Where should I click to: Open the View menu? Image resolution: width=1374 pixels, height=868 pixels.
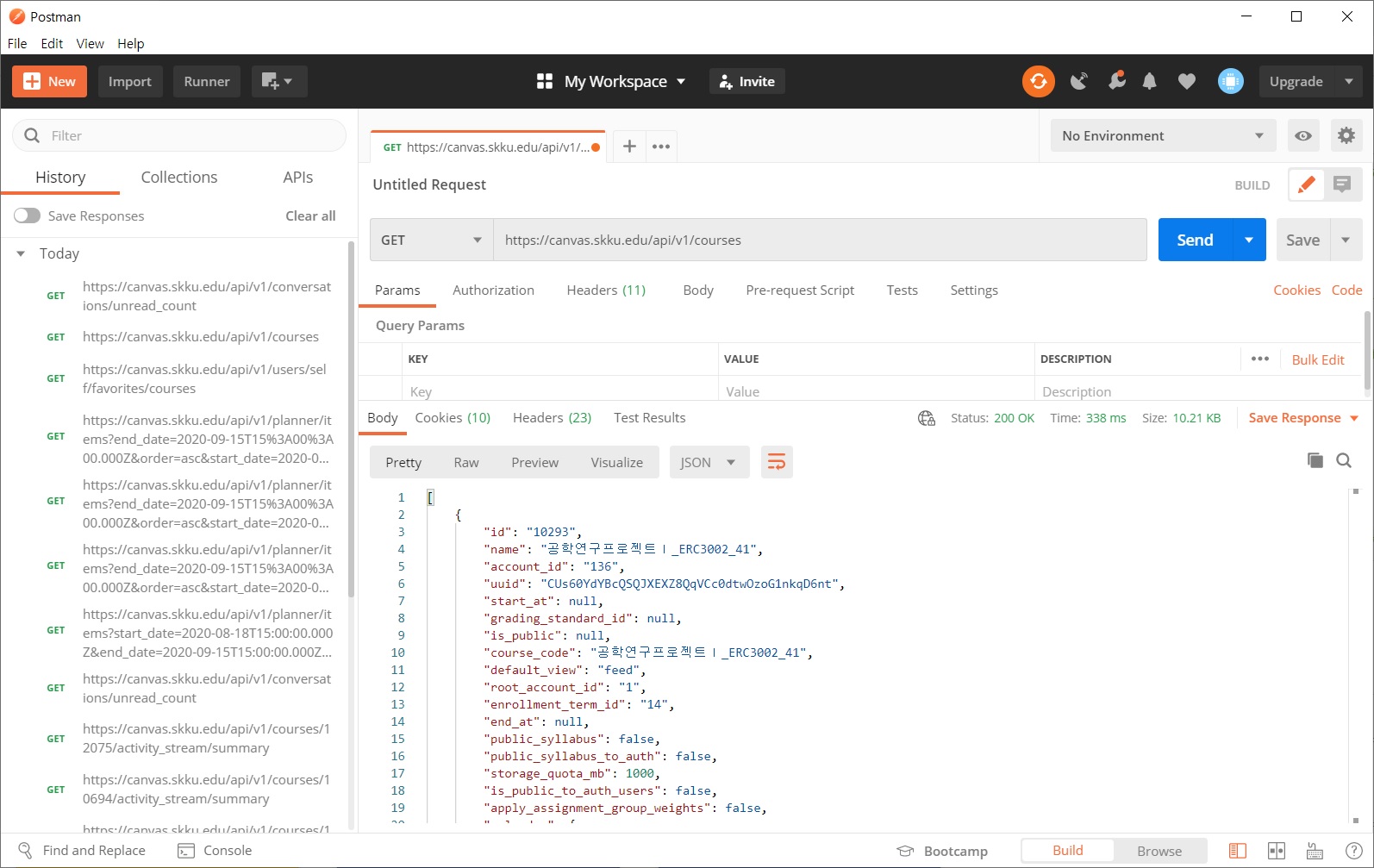[x=90, y=43]
